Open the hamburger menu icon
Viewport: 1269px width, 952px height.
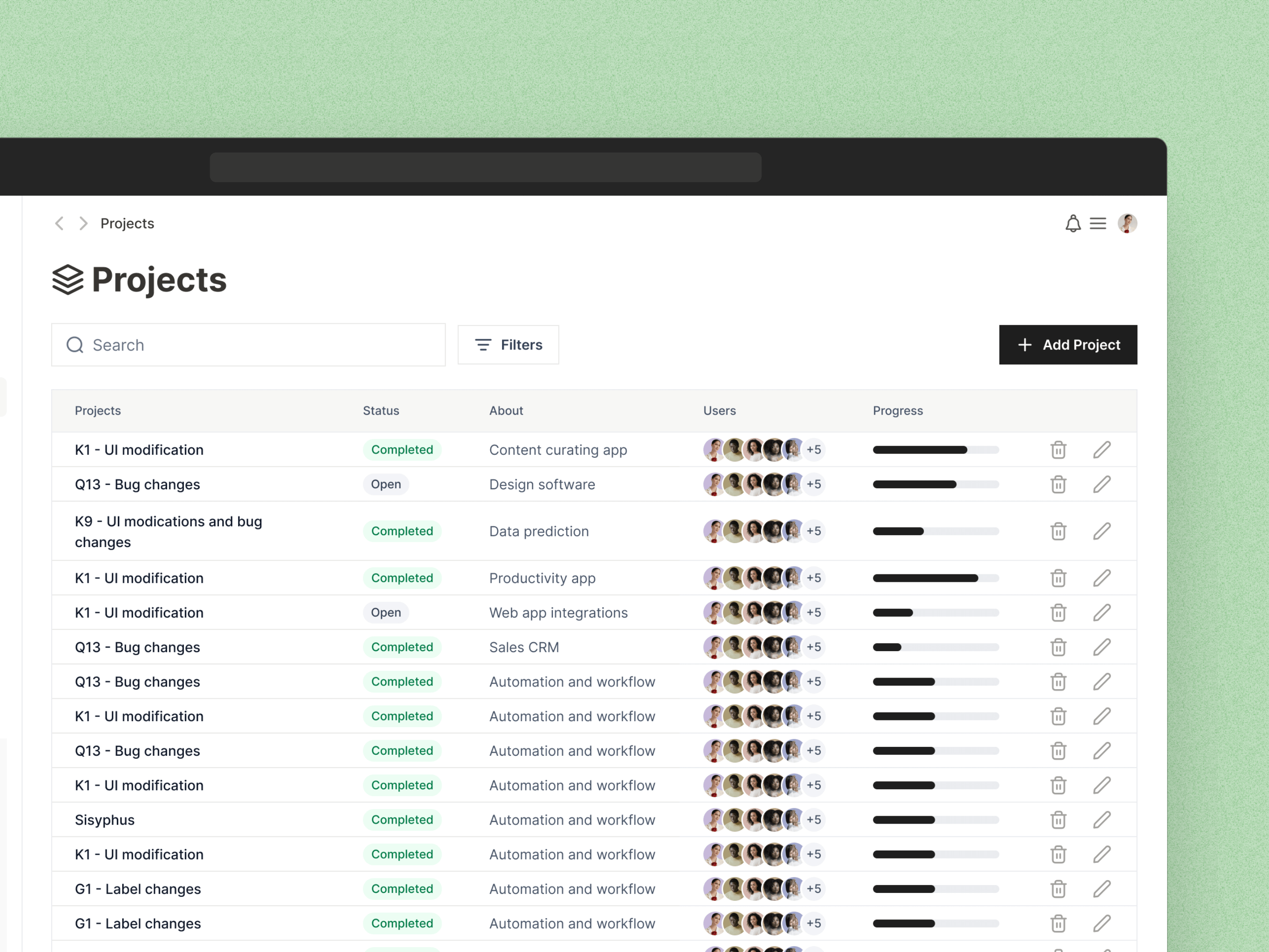[1098, 224]
